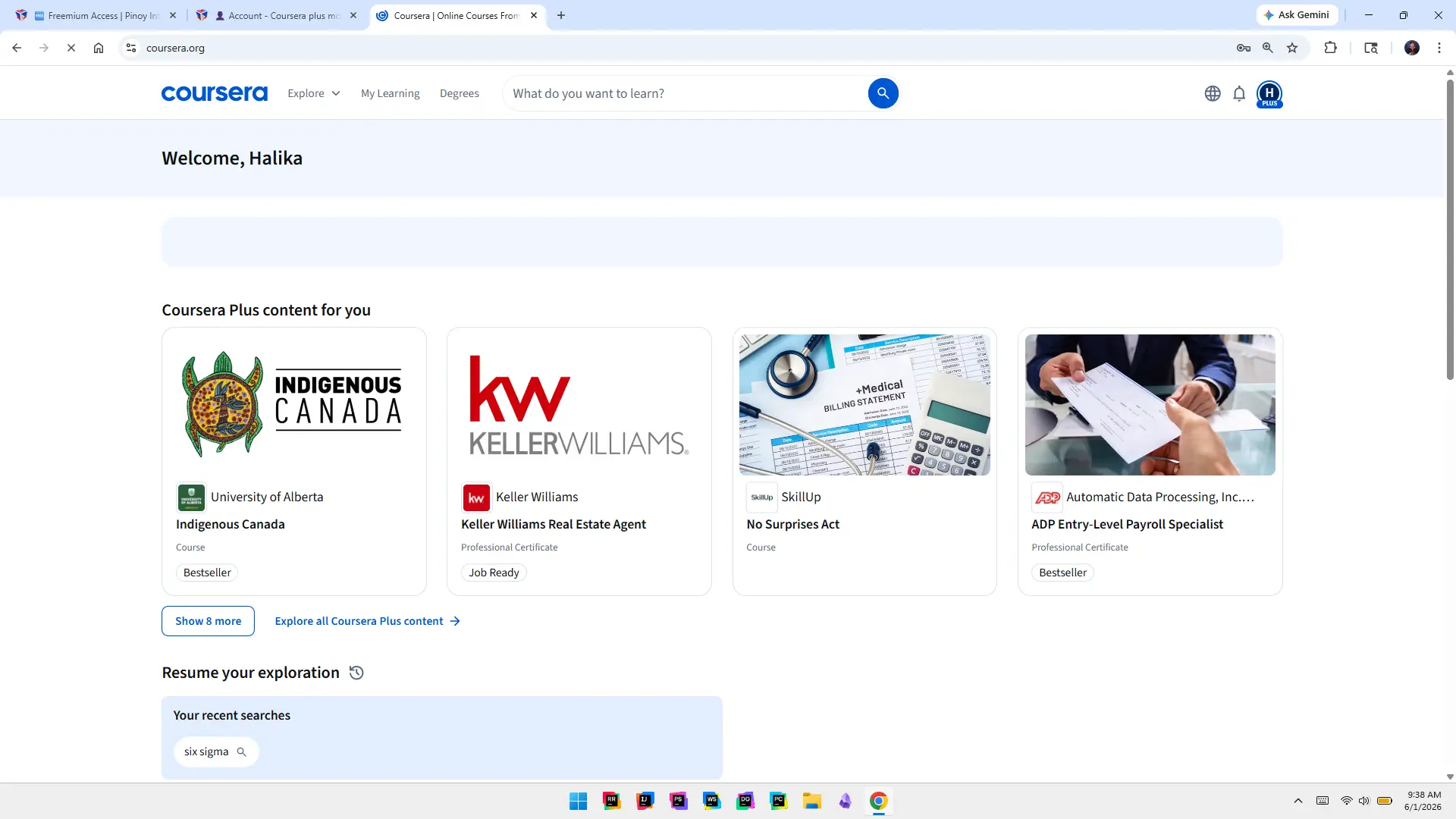Stop loading the page

[x=71, y=48]
